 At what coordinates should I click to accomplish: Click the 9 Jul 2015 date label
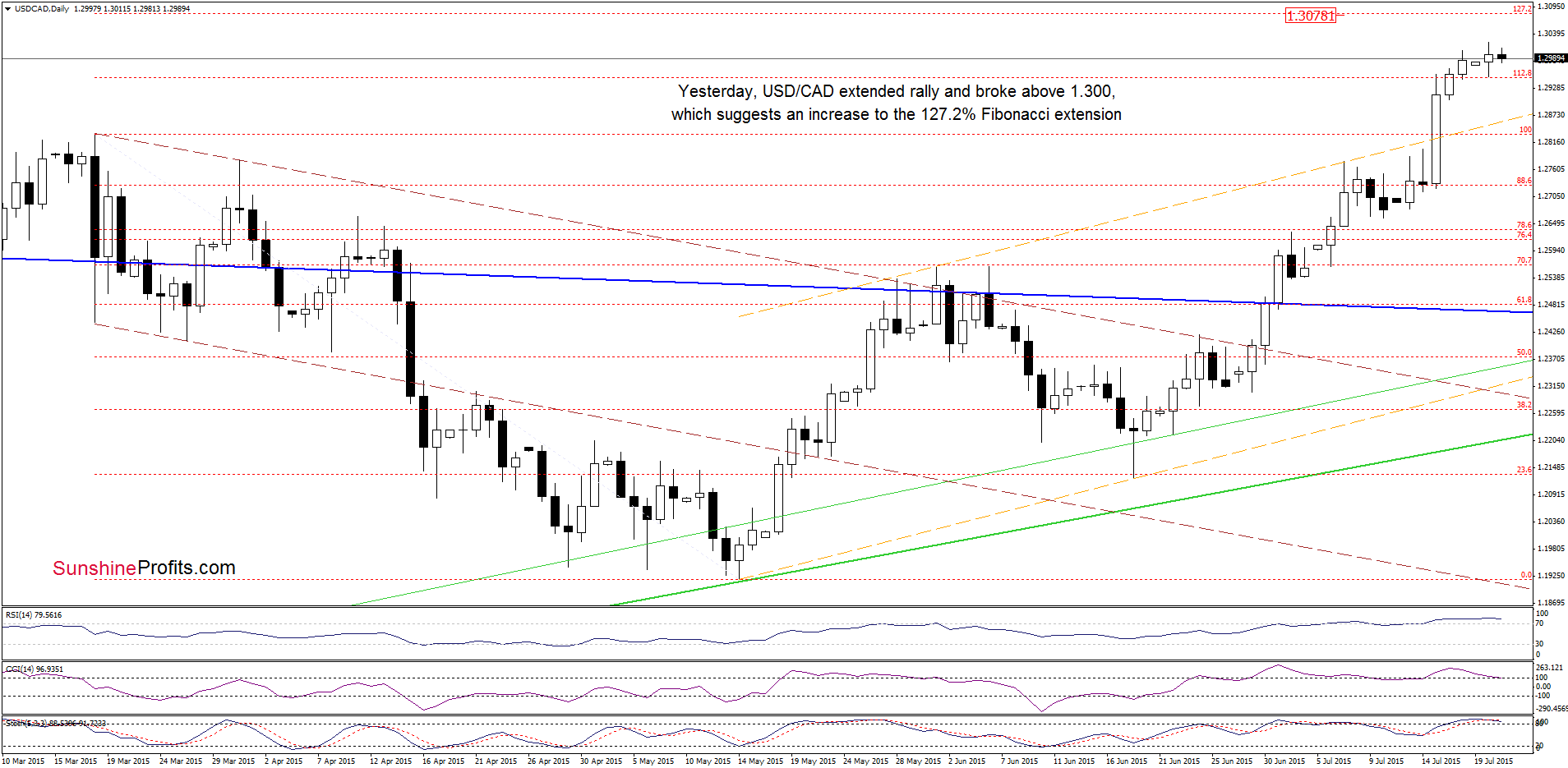click(x=1386, y=761)
